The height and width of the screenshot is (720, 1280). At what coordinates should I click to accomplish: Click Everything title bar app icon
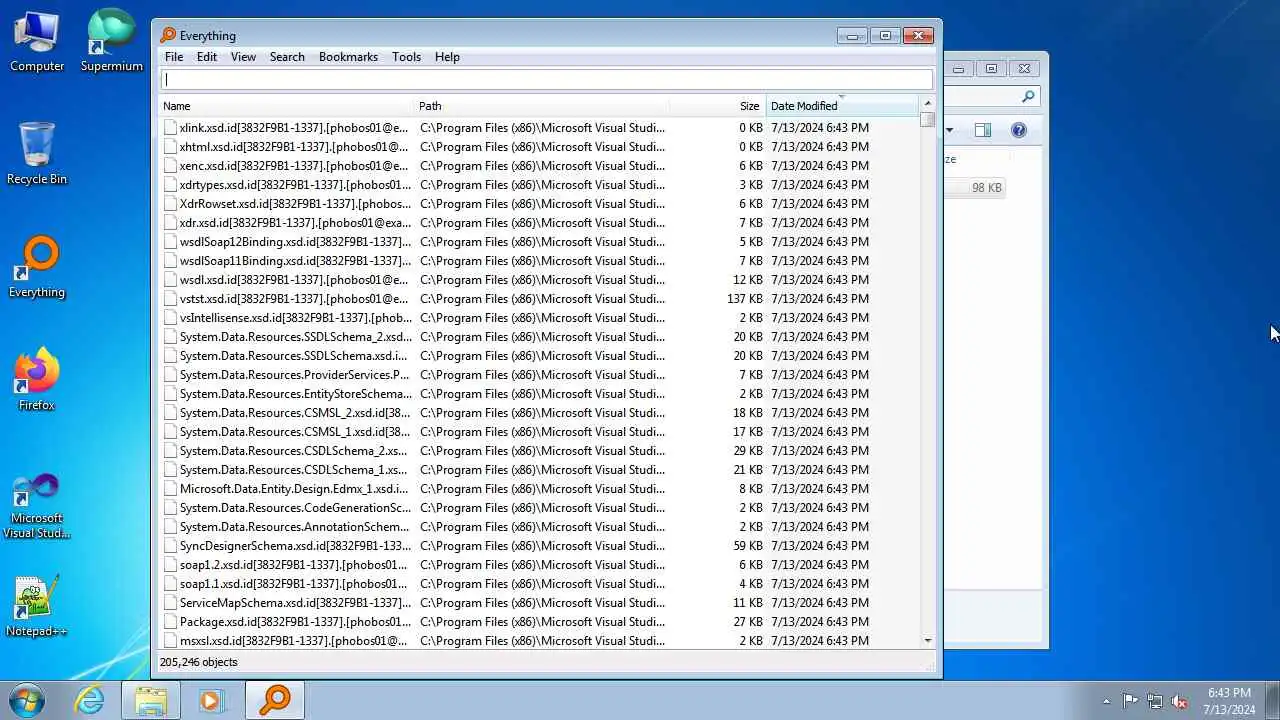(x=168, y=35)
